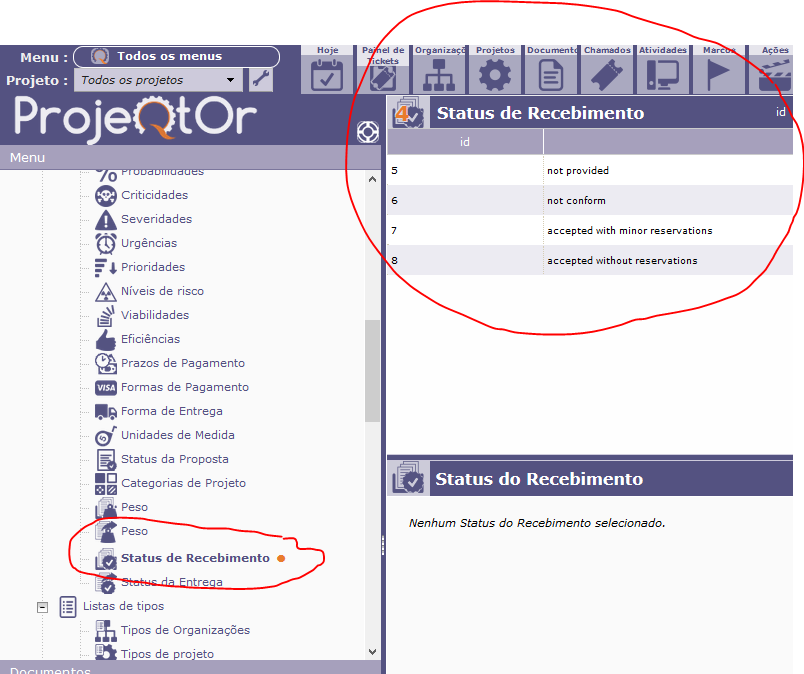Select Prioridades in the menu tree

point(153,267)
